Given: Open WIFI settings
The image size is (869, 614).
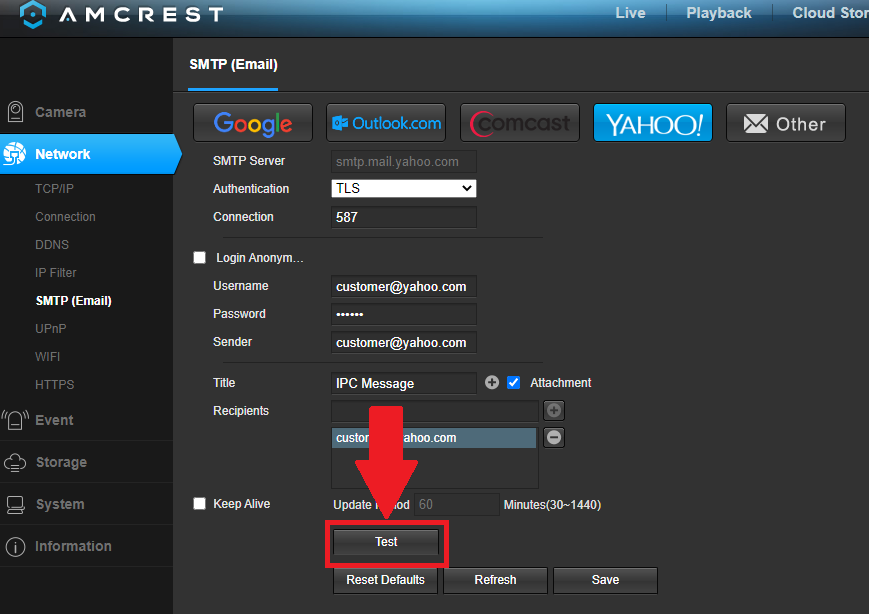Looking at the screenshot, I should (x=48, y=357).
